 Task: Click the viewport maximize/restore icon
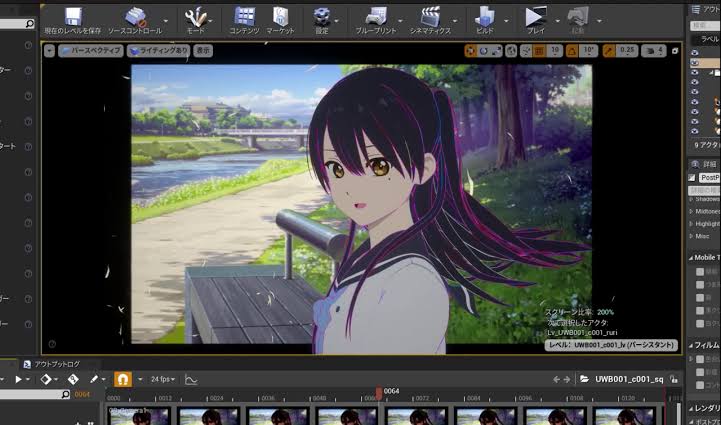[x=675, y=51]
